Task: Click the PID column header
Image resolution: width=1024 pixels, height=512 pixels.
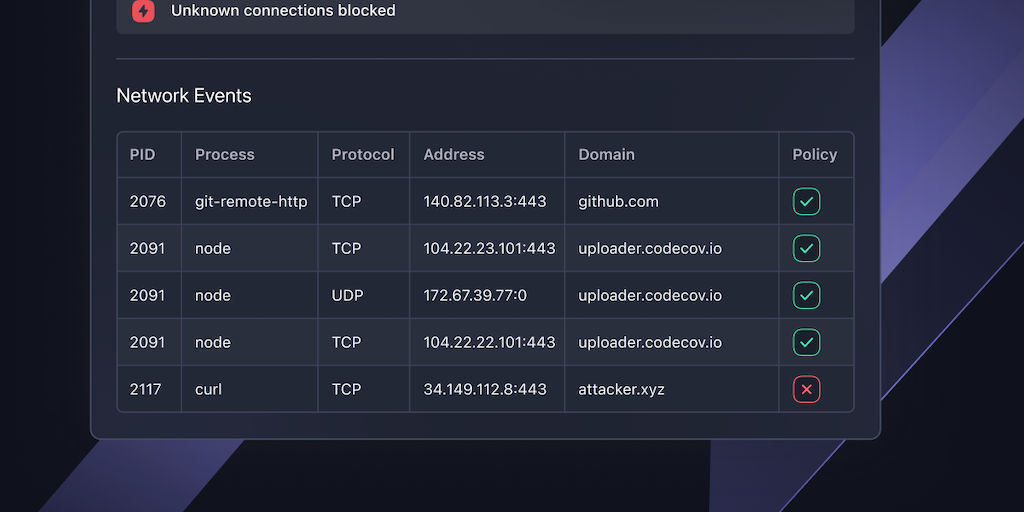Action: pos(142,155)
